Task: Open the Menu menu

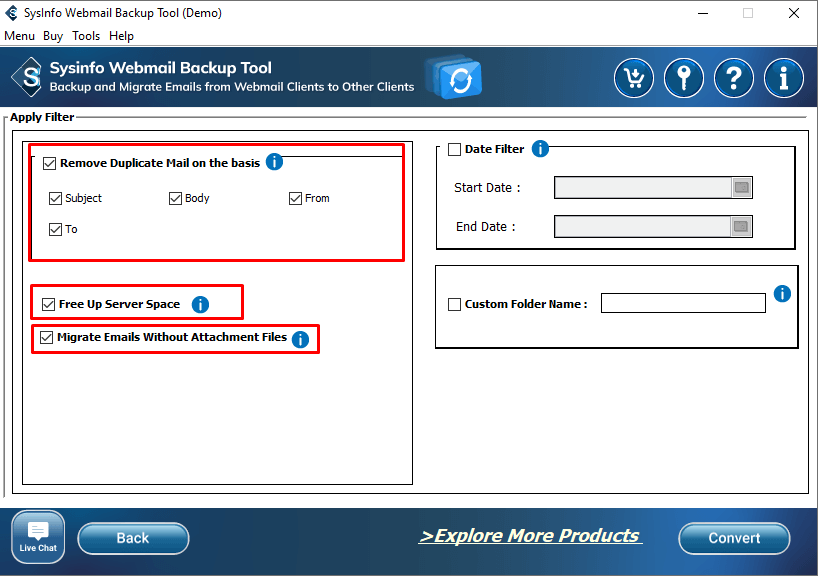Action: click(19, 36)
